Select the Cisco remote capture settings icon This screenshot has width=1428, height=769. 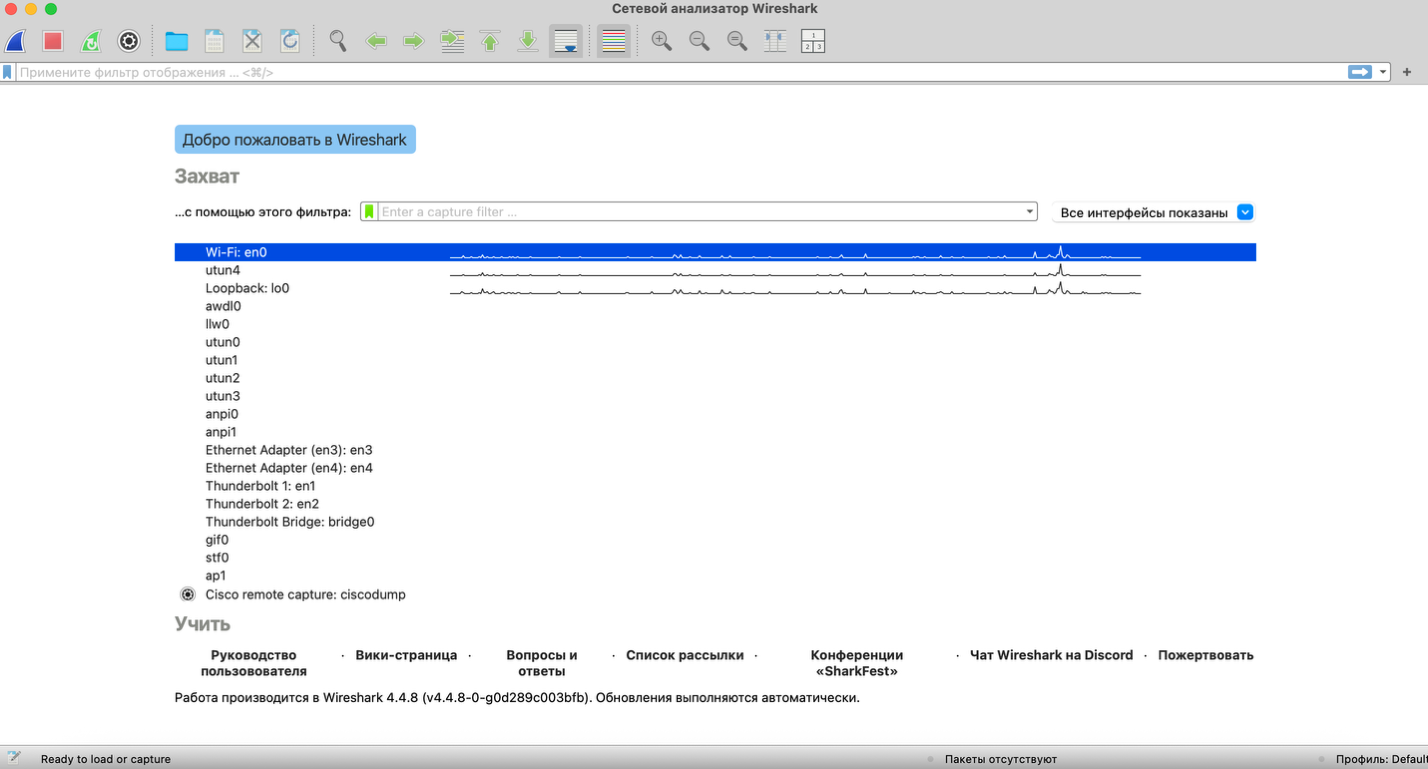point(187,594)
